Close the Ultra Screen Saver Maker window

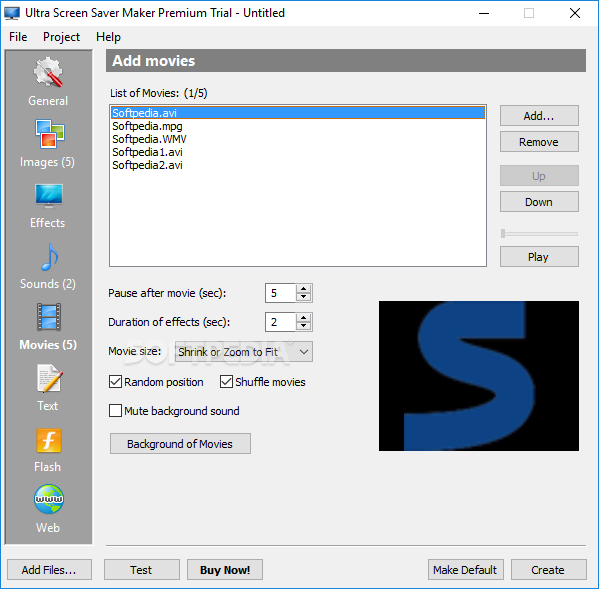(575, 13)
